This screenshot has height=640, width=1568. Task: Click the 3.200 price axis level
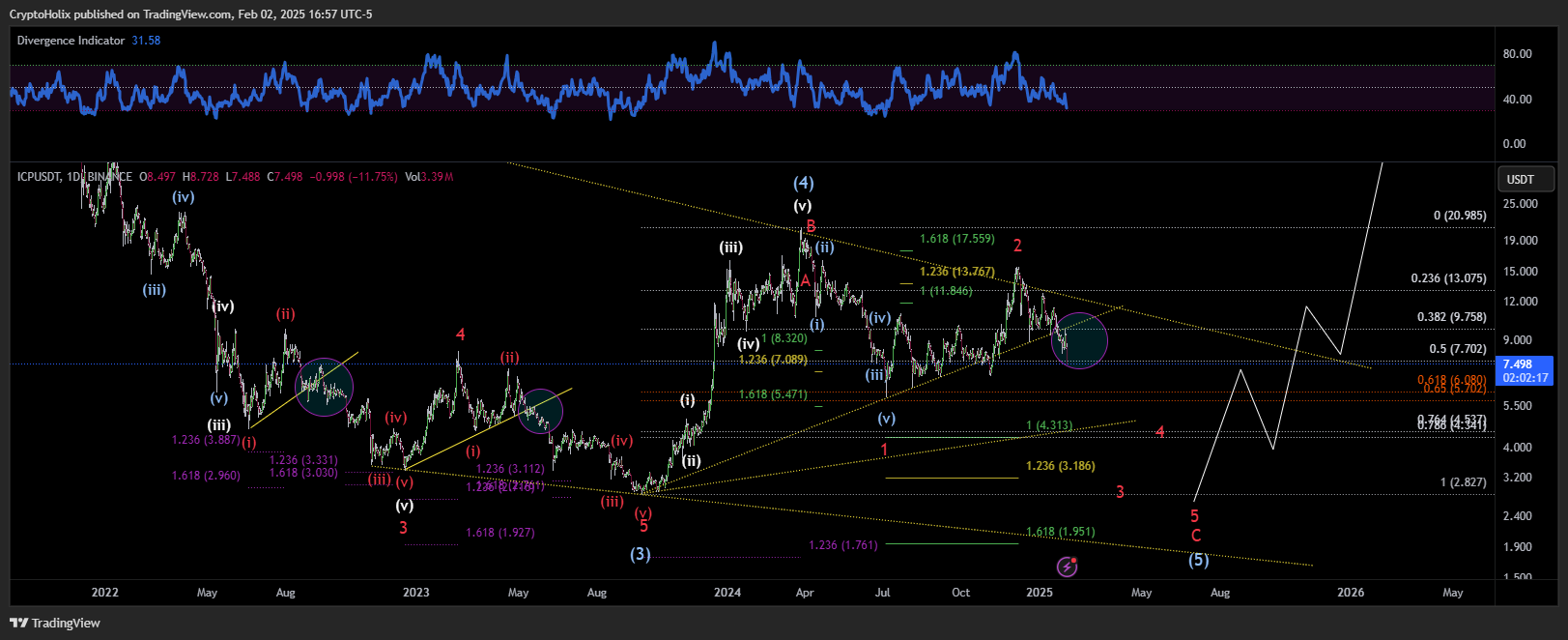1518,478
